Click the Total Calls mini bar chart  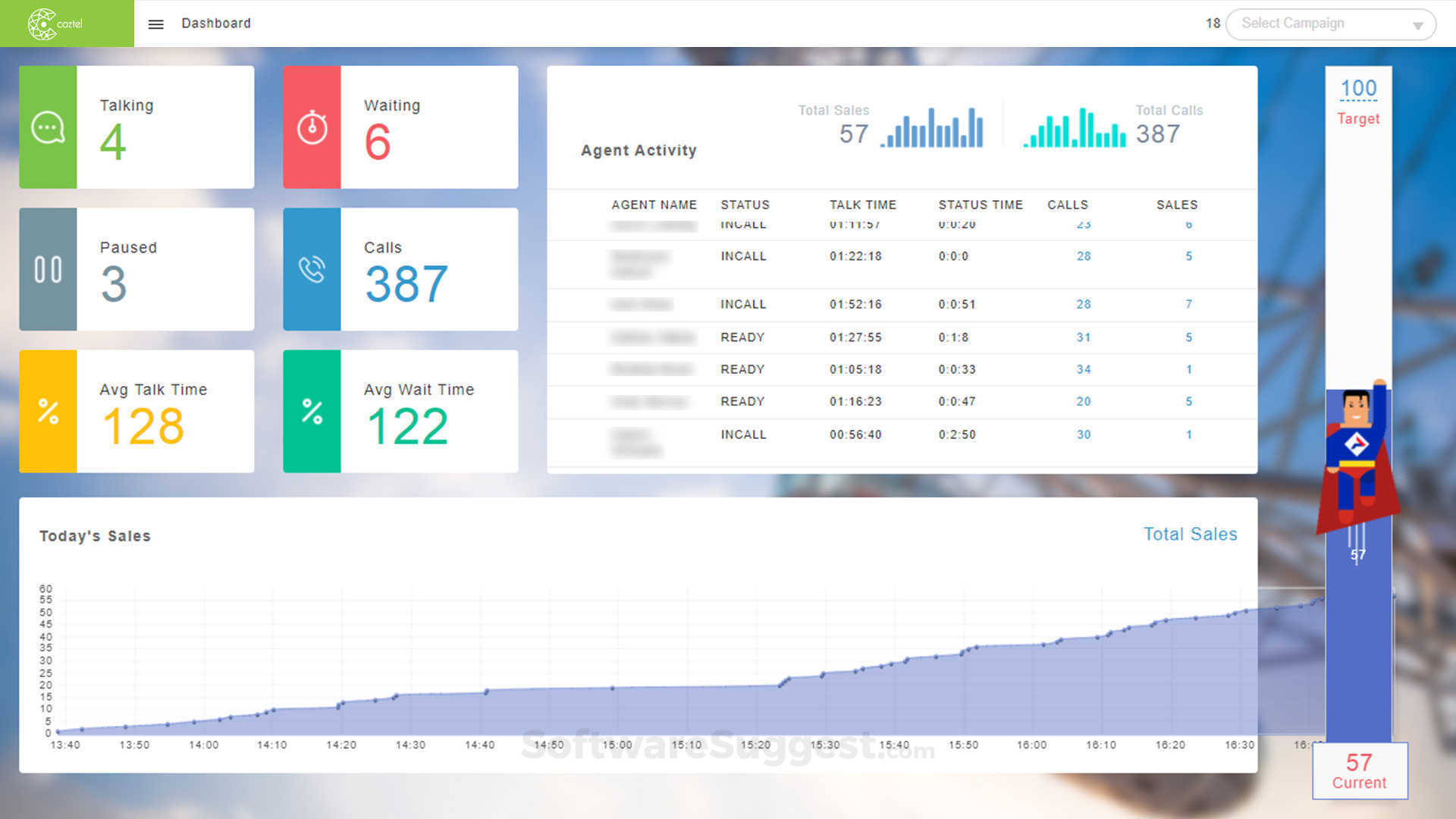pyautogui.click(x=1075, y=128)
